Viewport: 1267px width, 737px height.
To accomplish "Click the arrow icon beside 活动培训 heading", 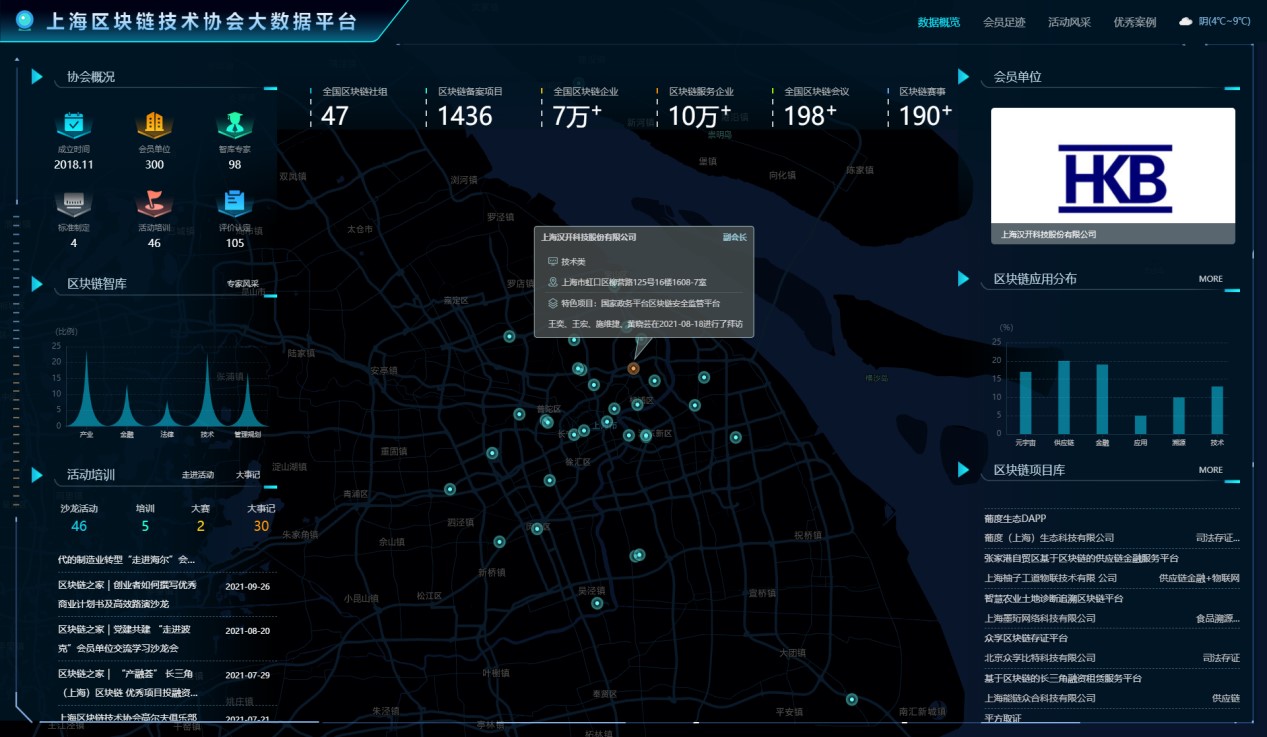I will pyautogui.click(x=37, y=475).
